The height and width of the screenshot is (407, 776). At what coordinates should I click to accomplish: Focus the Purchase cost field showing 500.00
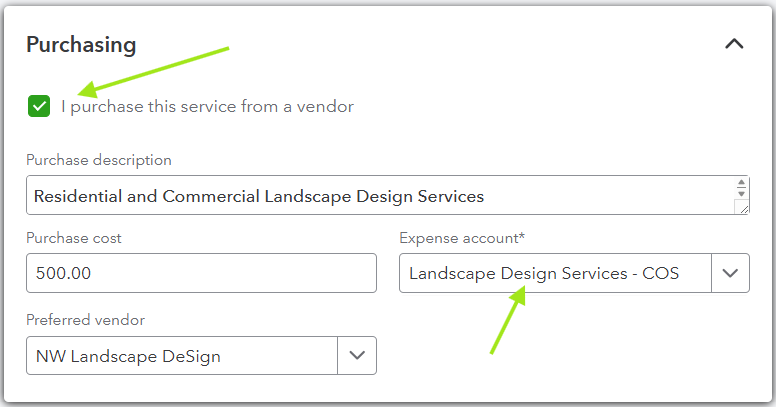pyautogui.click(x=201, y=273)
